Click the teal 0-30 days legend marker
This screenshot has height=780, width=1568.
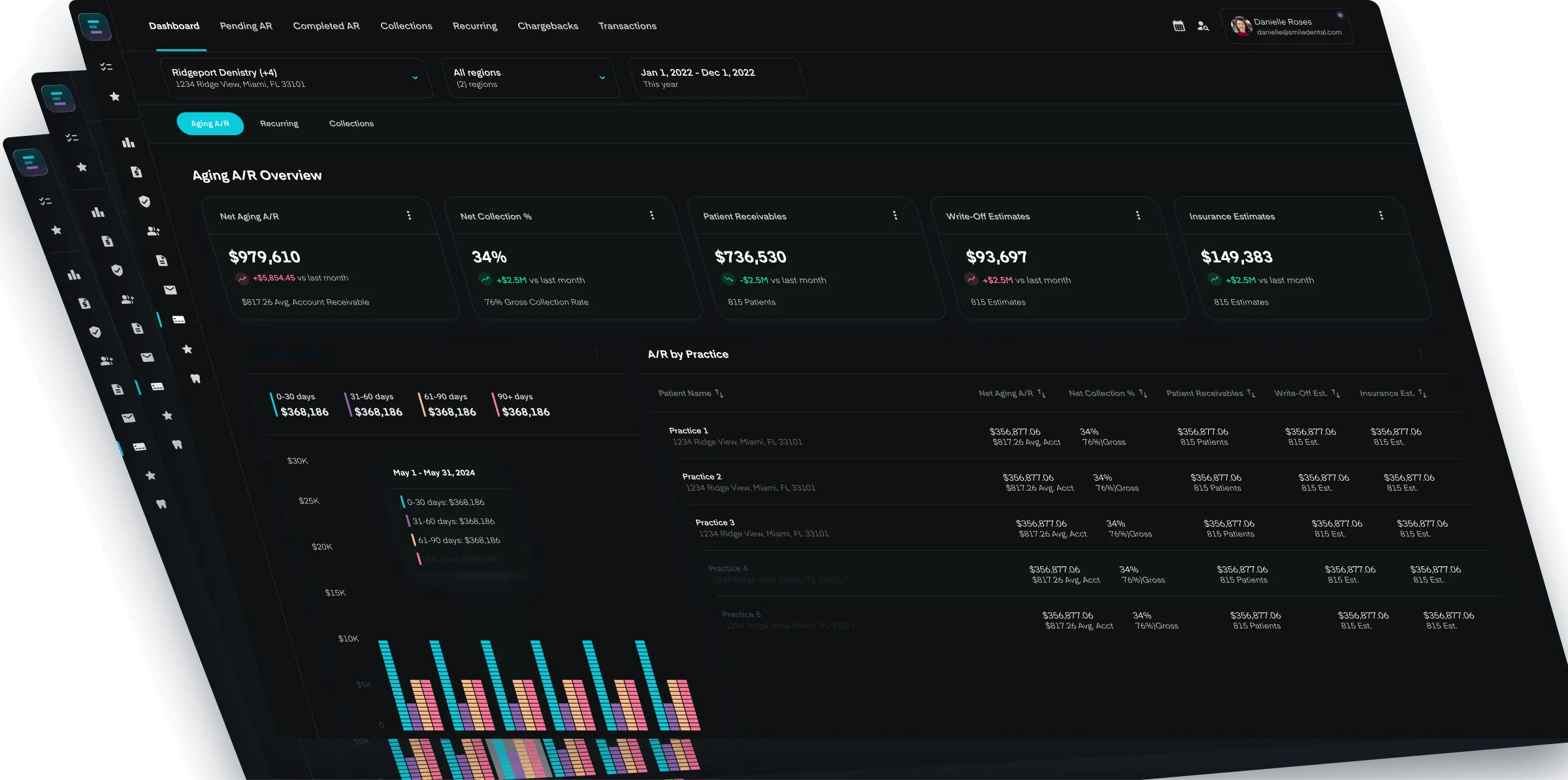274,404
